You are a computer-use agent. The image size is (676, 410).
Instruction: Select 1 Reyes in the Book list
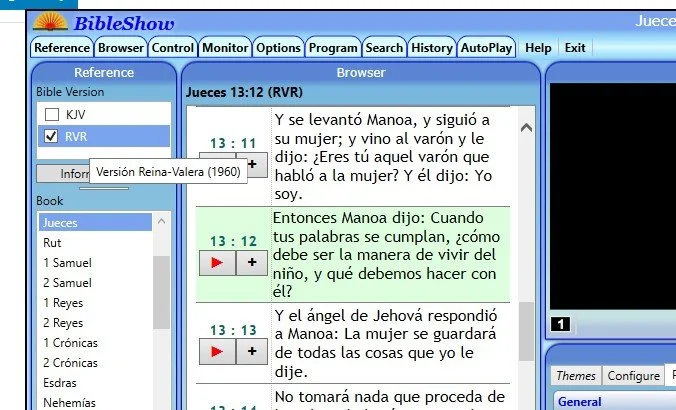95,303
